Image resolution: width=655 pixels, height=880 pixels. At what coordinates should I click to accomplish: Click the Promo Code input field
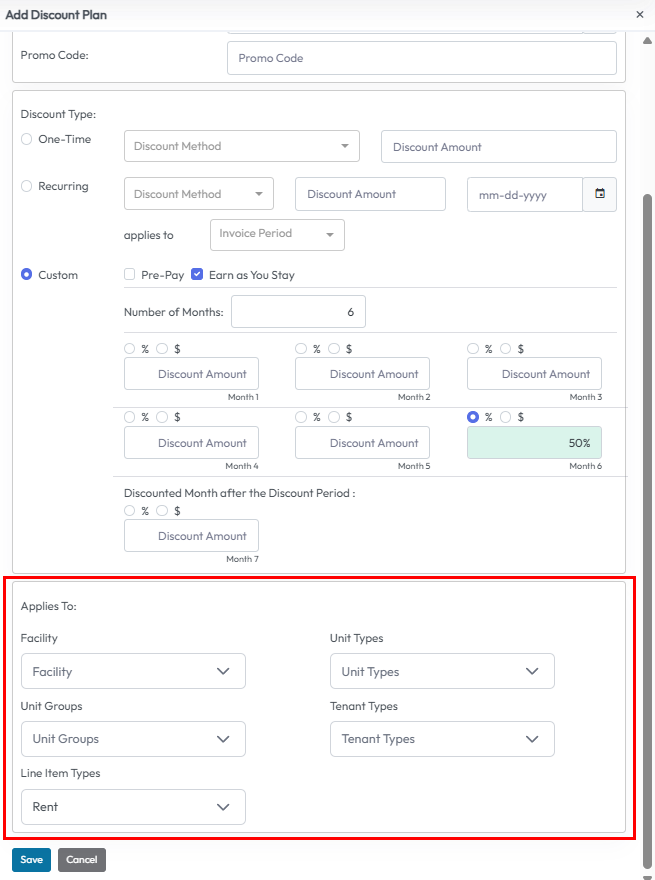(x=421, y=58)
